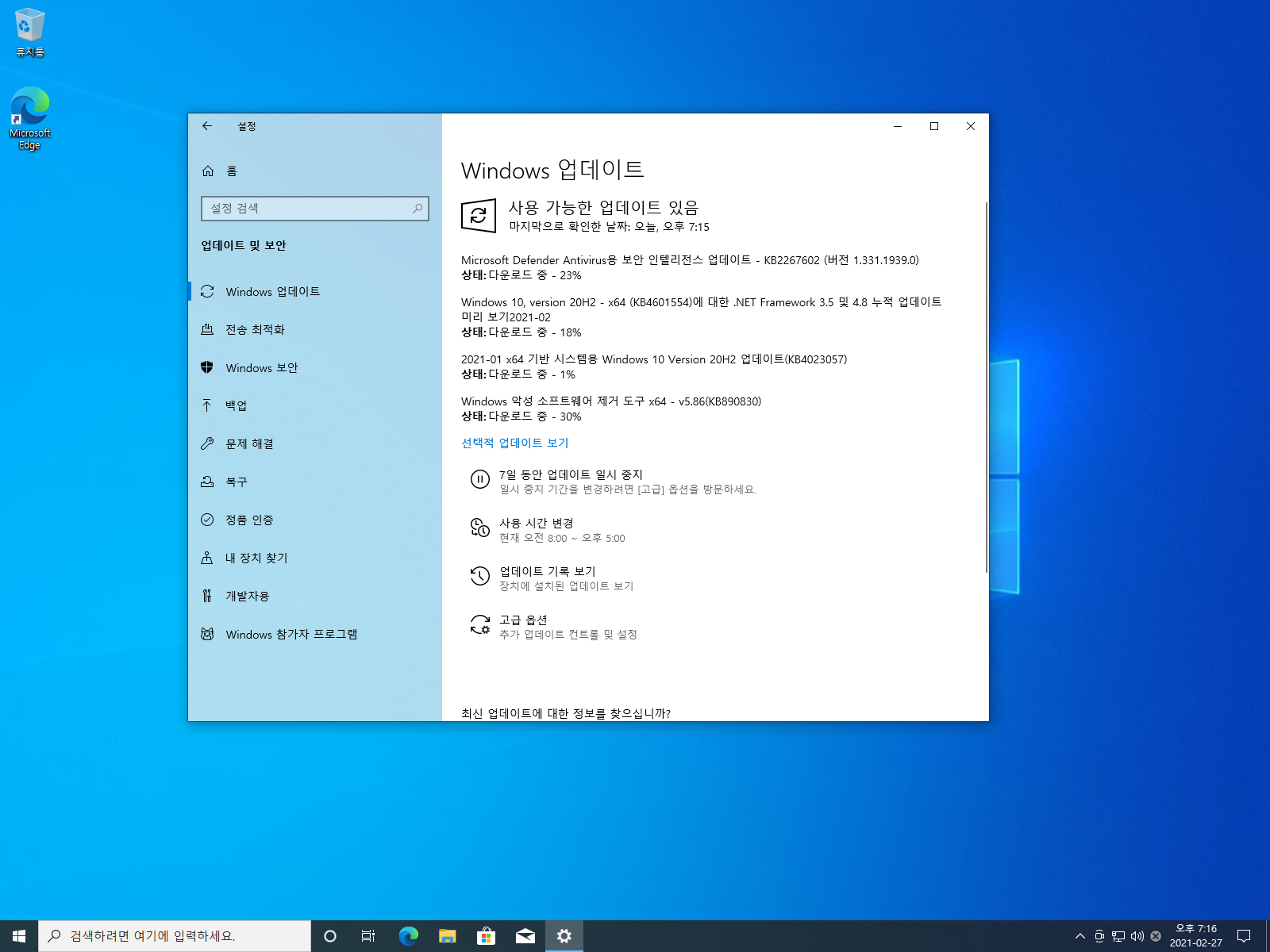This screenshot has width=1270, height=952.
Task: Open Windows 참가자 프로그램 page
Action: click(x=314, y=635)
